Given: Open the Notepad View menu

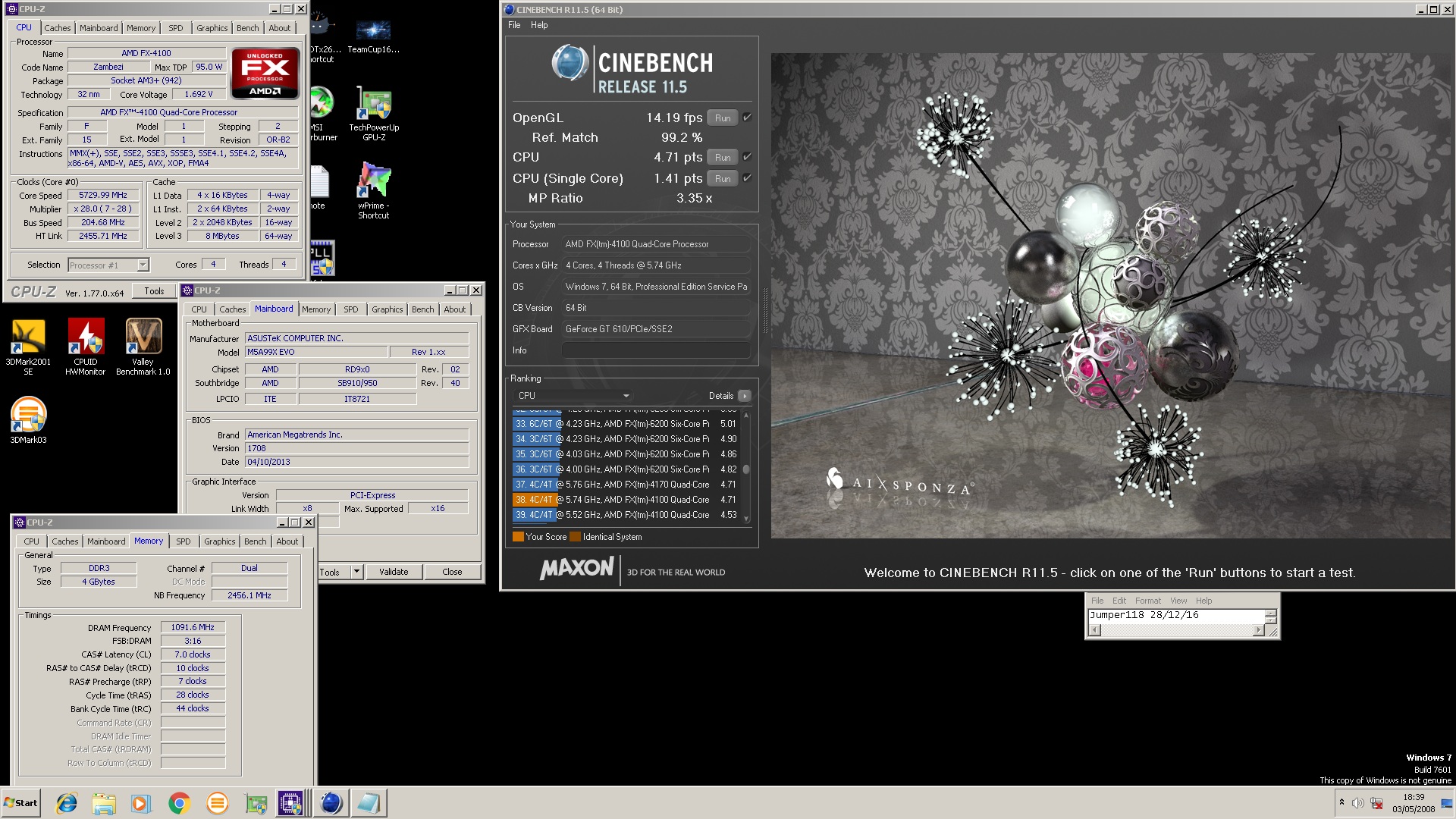Looking at the screenshot, I should coord(1178,601).
